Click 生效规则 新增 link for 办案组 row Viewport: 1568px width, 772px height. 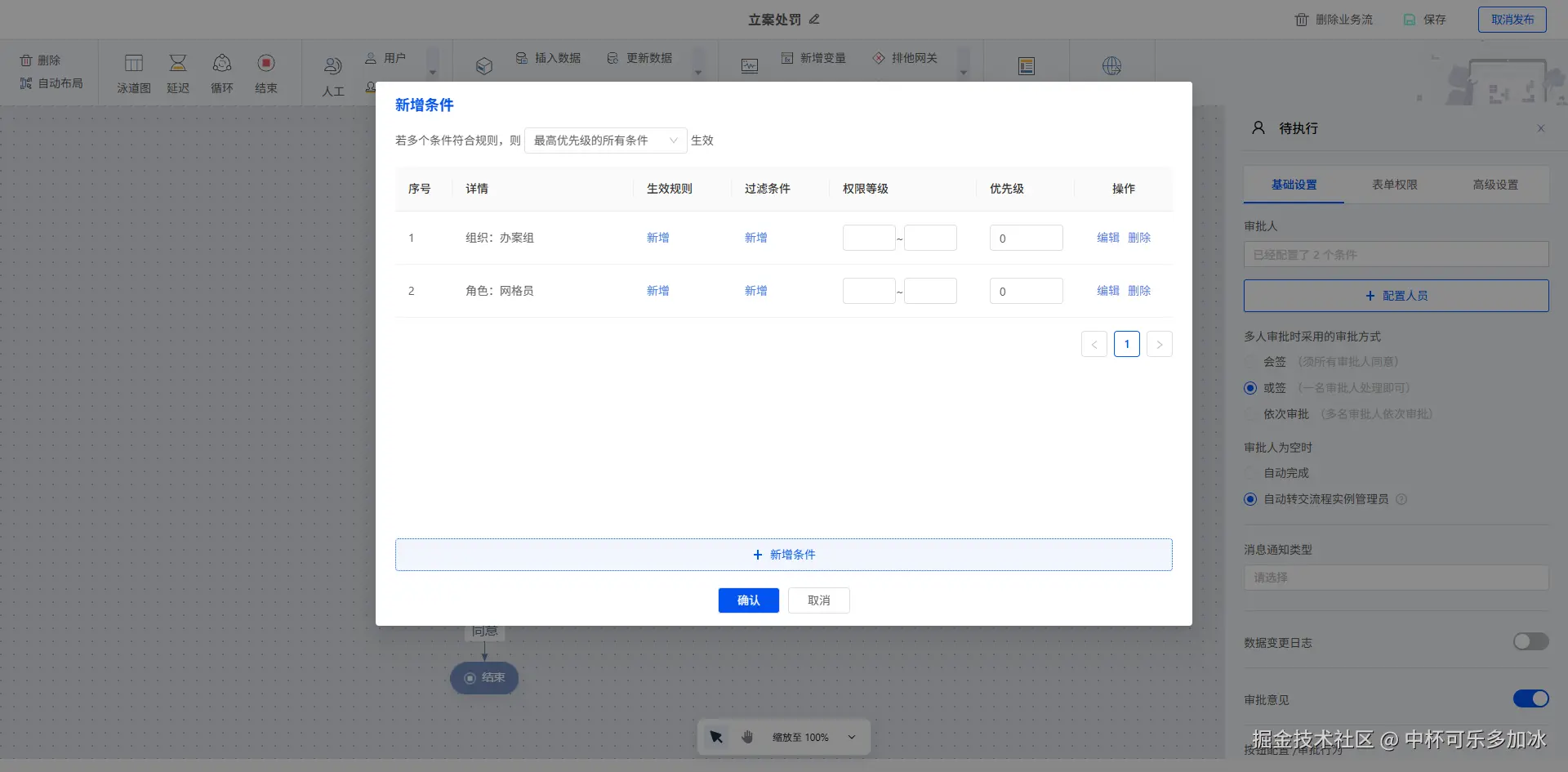click(658, 238)
